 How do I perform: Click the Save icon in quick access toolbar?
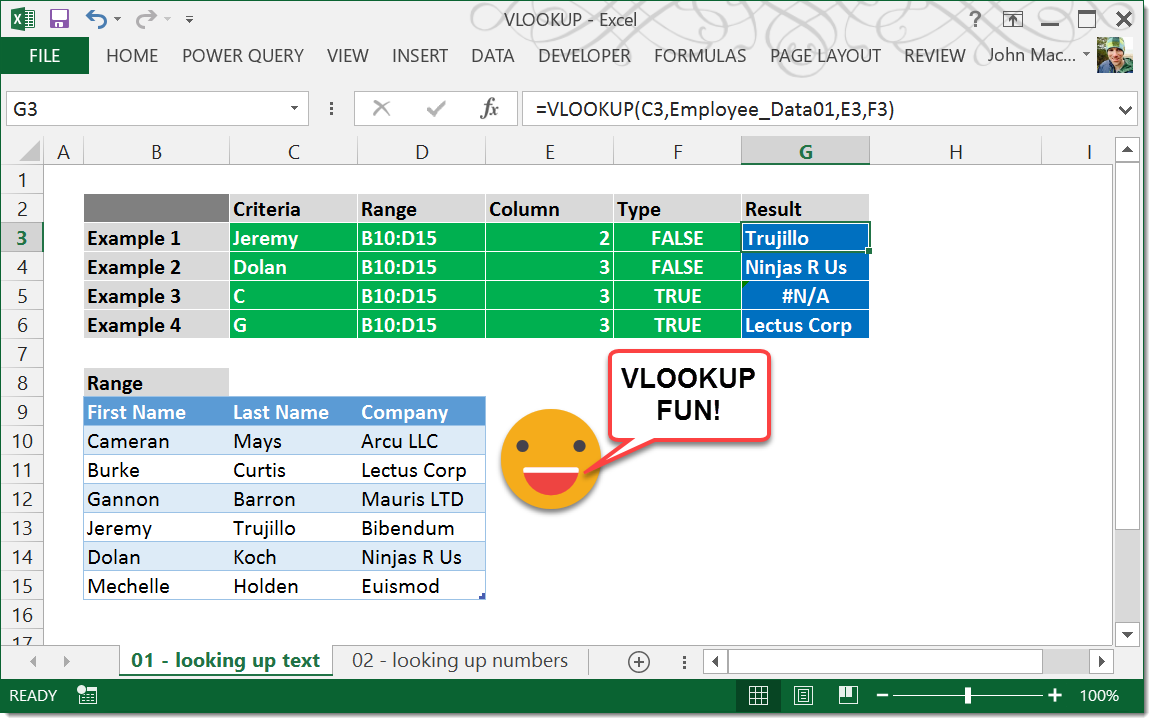click(59, 18)
